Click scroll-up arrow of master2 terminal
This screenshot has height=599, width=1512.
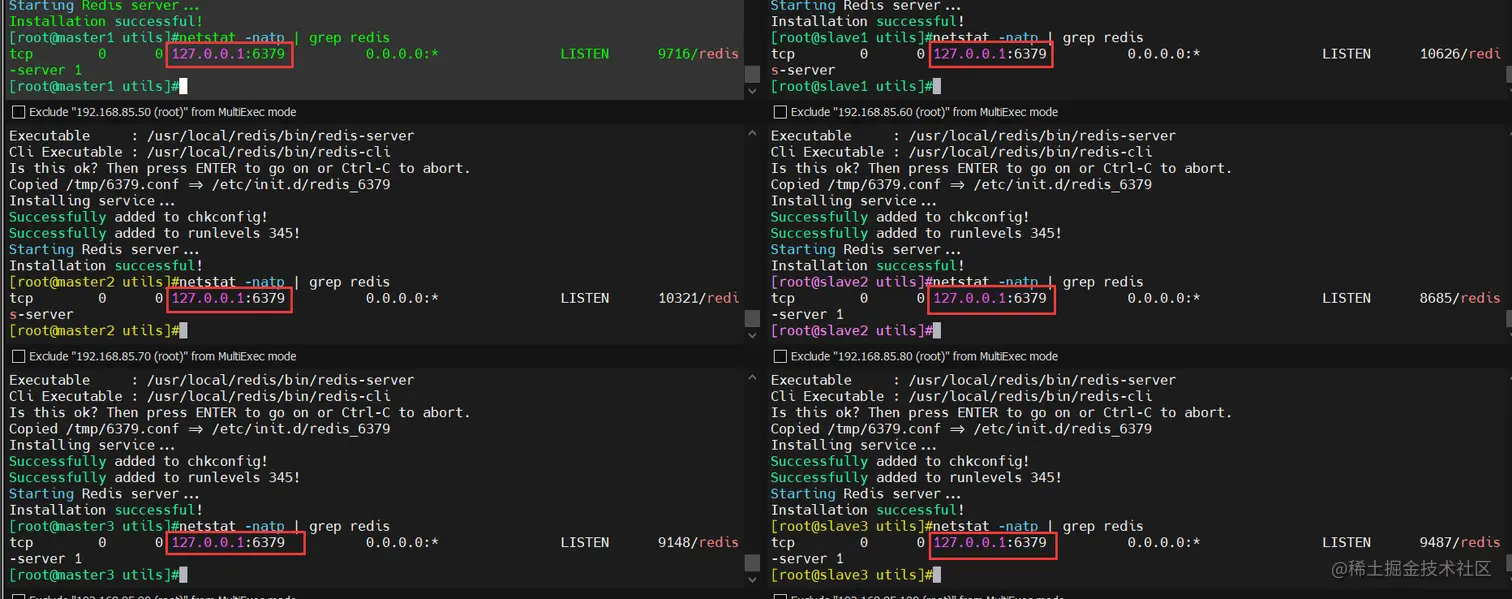pyautogui.click(x=752, y=134)
